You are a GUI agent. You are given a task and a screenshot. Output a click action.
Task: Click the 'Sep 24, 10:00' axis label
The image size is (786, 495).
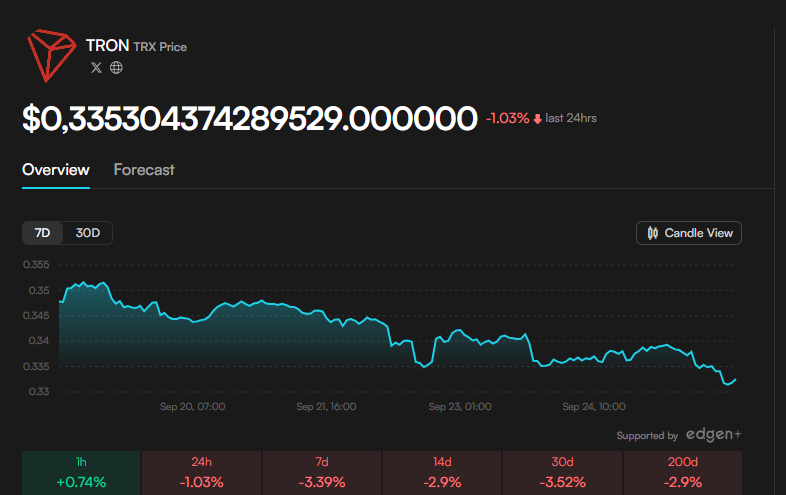coord(594,407)
